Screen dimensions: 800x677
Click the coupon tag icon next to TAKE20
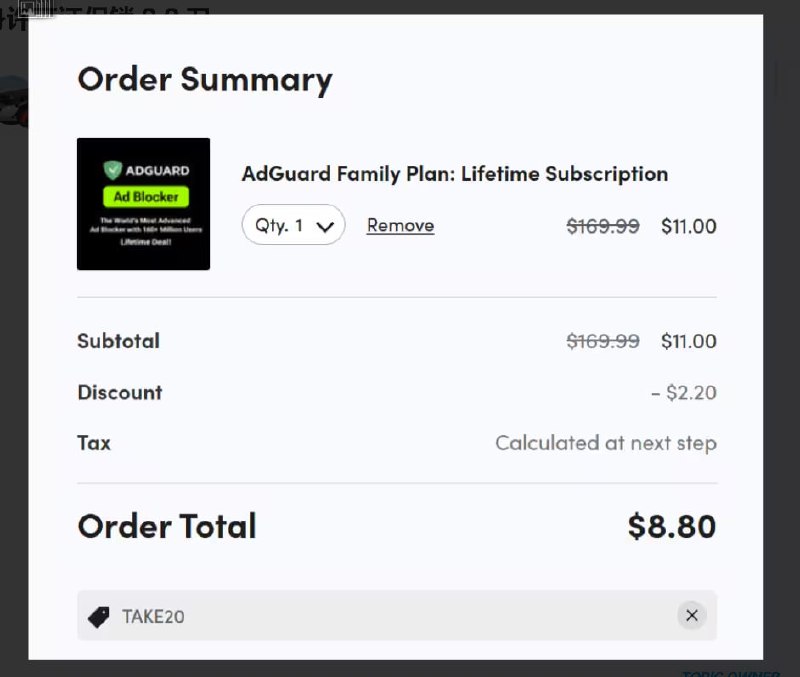tap(99, 615)
